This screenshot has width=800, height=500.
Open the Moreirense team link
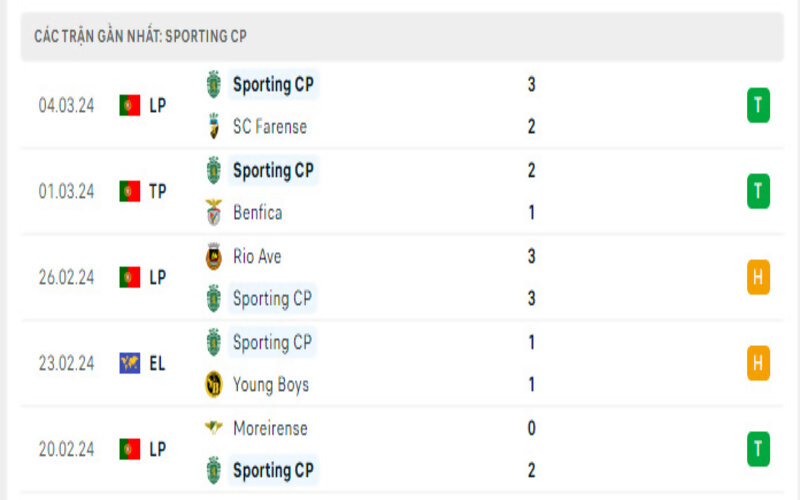point(270,428)
